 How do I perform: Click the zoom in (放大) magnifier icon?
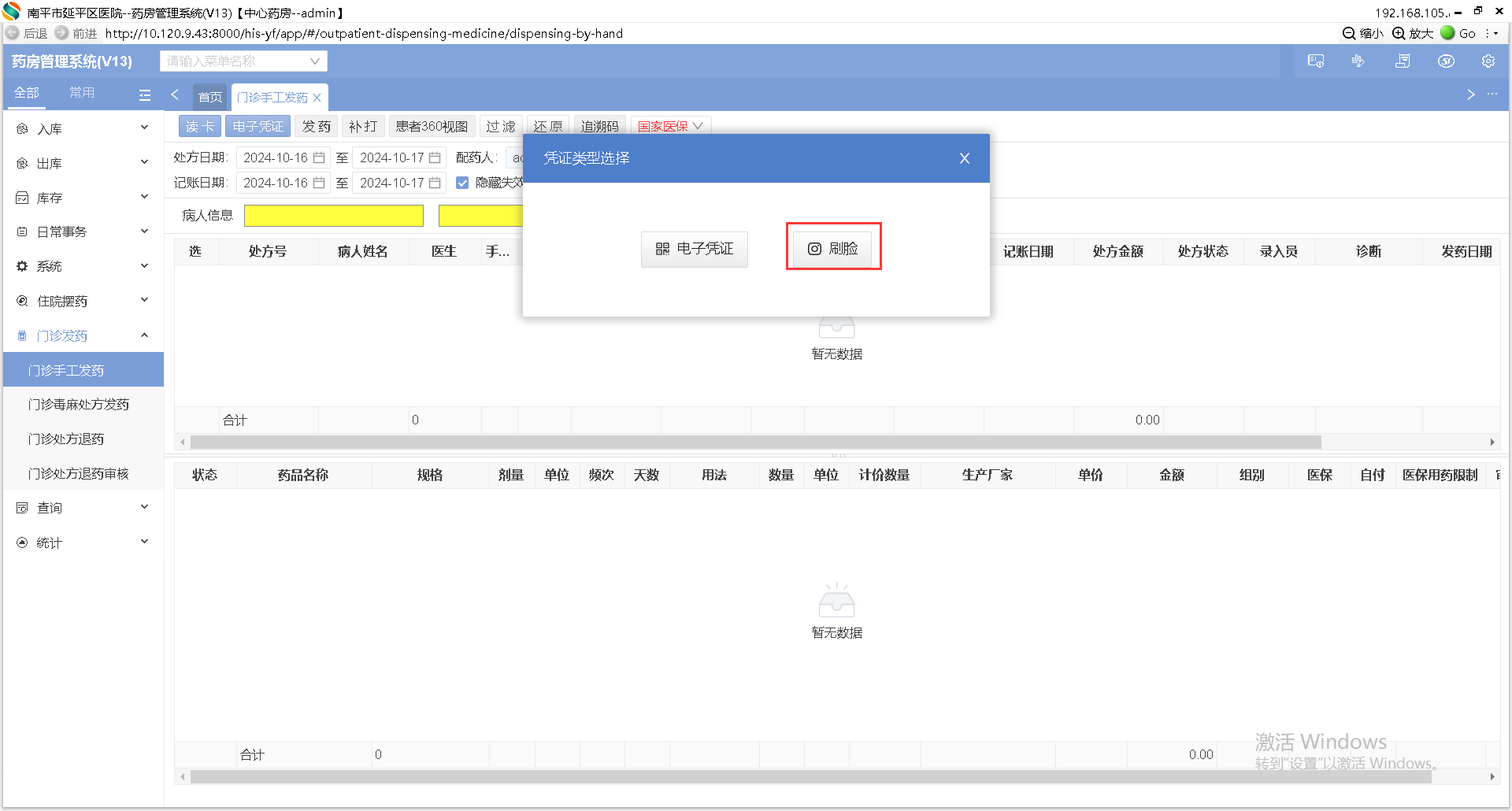pyautogui.click(x=1399, y=33)
